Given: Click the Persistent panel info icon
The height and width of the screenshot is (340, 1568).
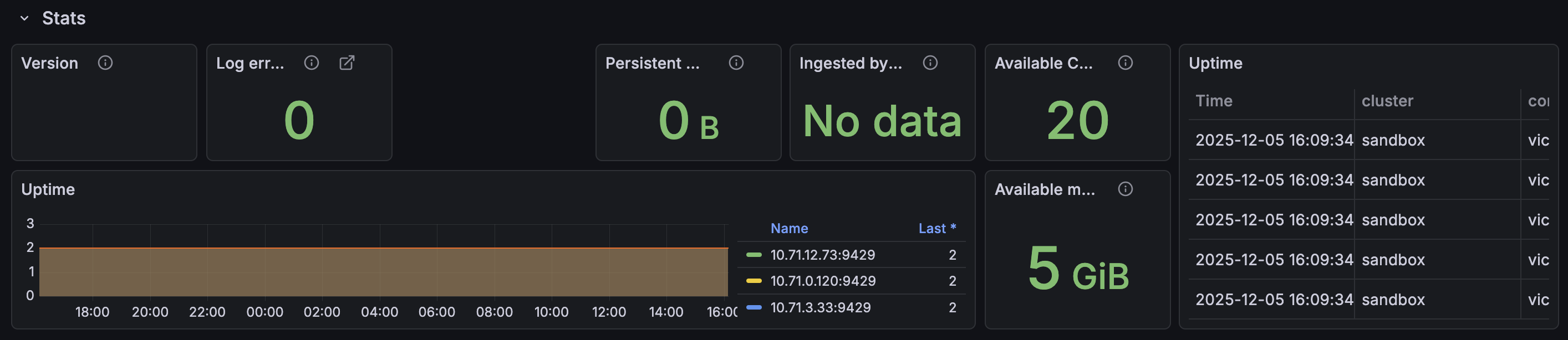Looking at the screenshot, I should coord(736,63).
